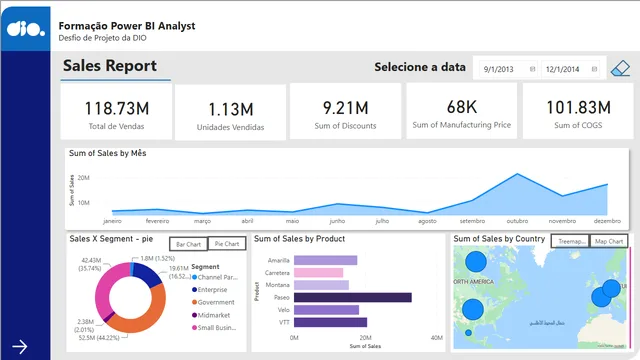Click the 52.5M (44.22%) data label

(x=99, y=338)
